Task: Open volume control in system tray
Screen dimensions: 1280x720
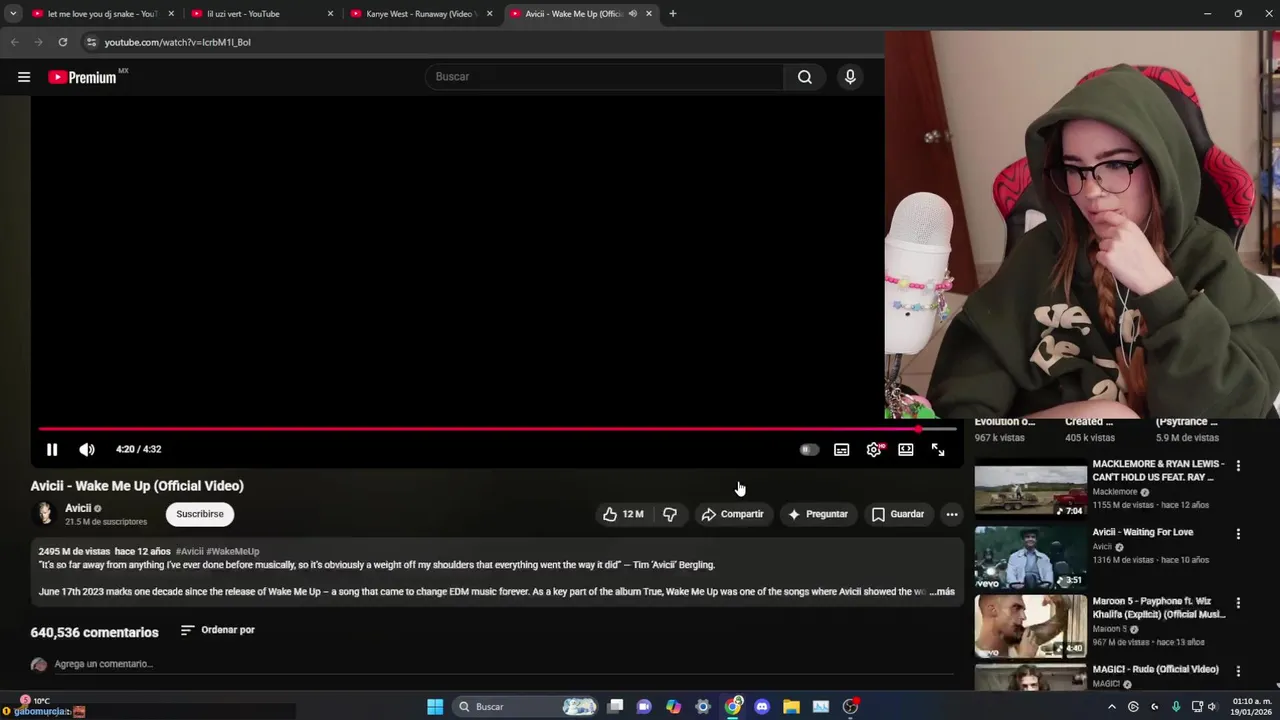Action: click(1212, 707)
